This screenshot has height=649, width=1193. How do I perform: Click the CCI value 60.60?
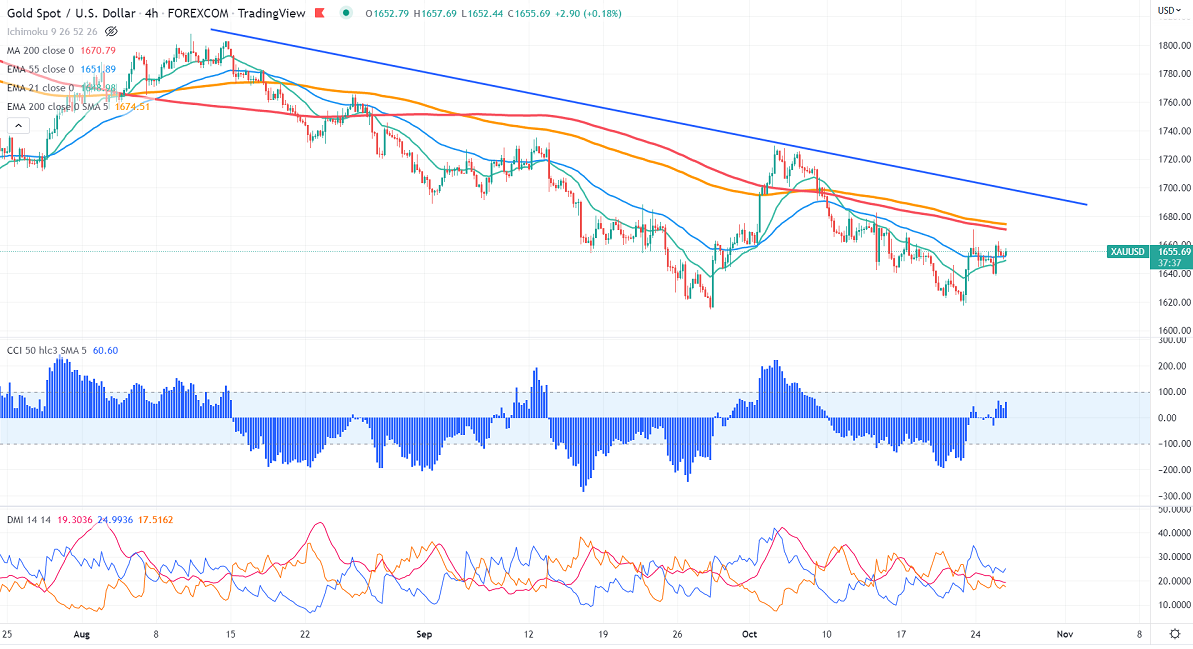coord(105,351)
